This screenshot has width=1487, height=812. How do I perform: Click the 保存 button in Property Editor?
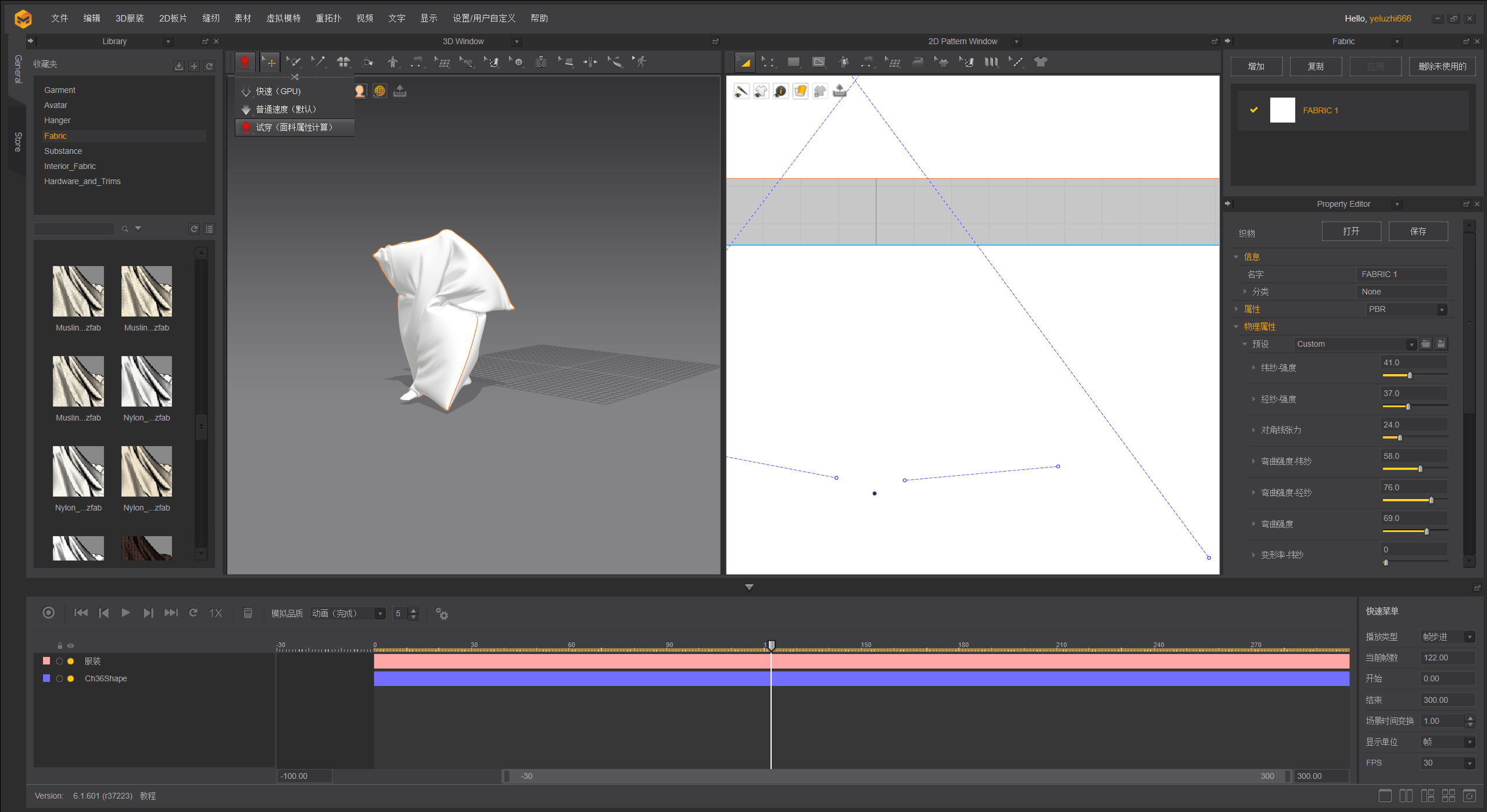[1418, 231]
